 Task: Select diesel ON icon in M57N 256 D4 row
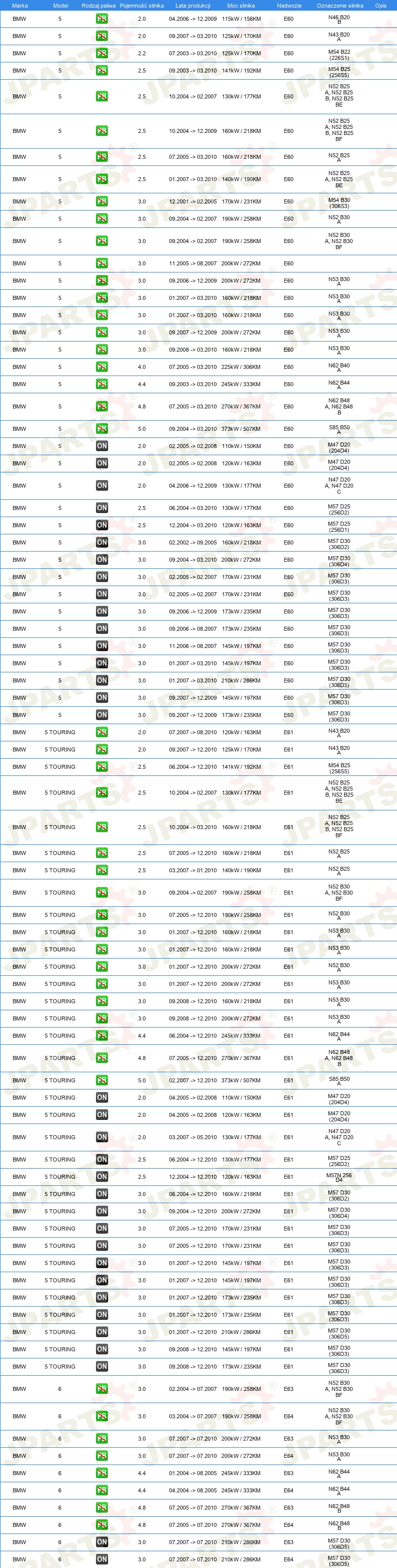(102, 1177)
